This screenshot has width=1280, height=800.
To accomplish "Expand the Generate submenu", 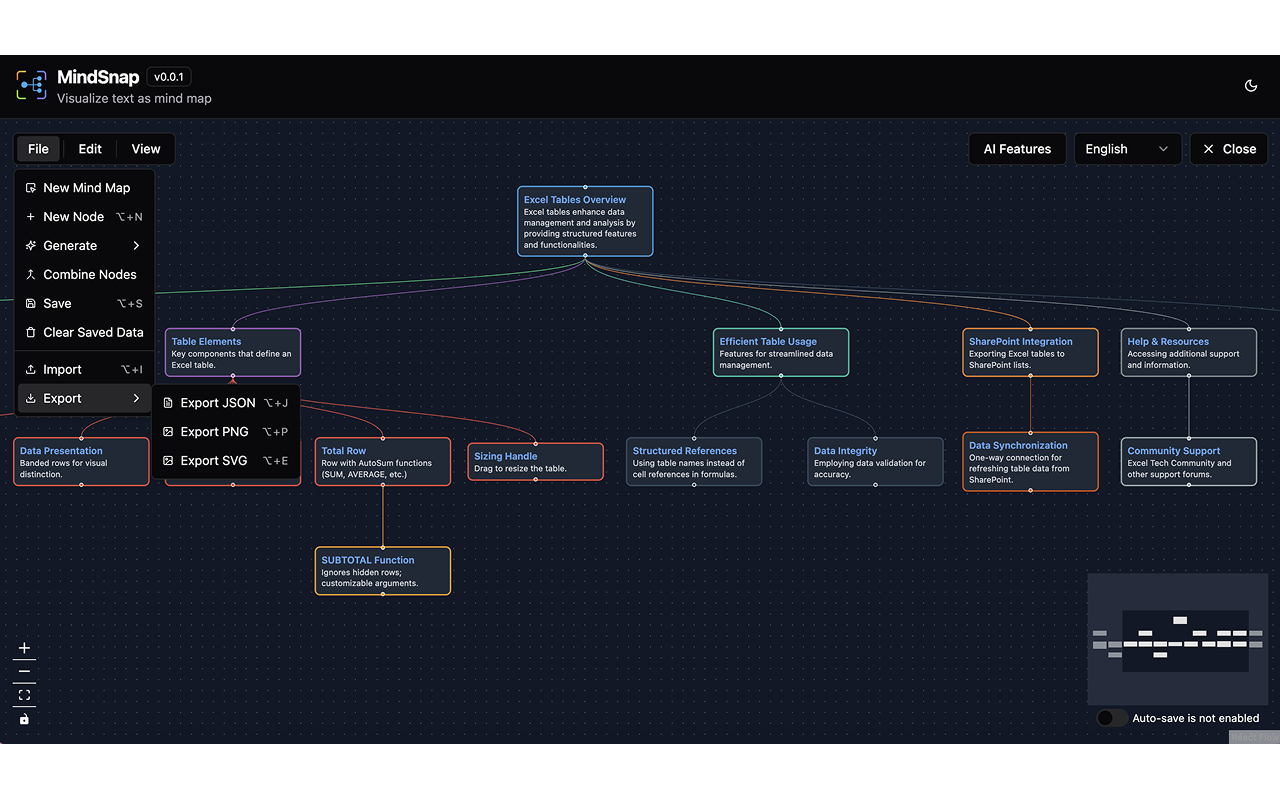I will click(136, 245).
